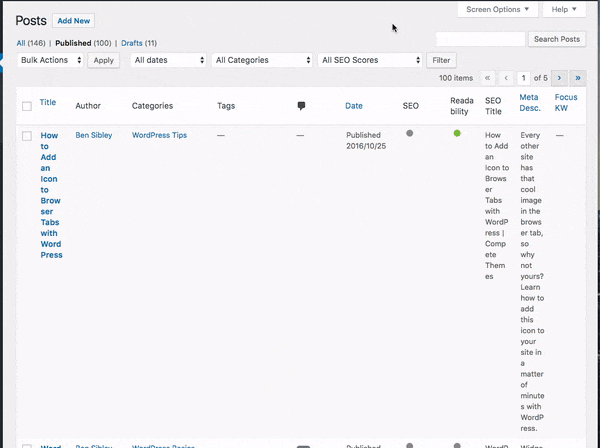The image size is (600, 448).
Task: Click the Apply bulk action button
Action: pyautogui.click(x=103, y=60)
